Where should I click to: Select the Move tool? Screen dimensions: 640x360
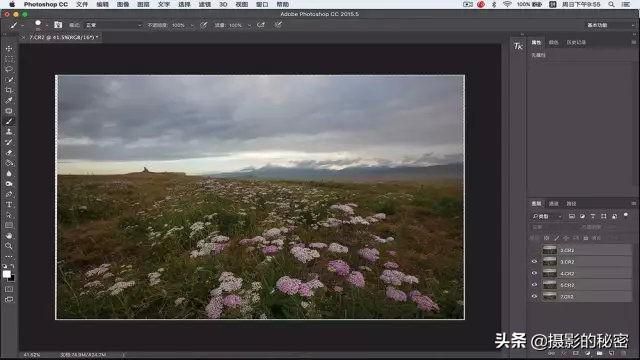pos(9,49)
